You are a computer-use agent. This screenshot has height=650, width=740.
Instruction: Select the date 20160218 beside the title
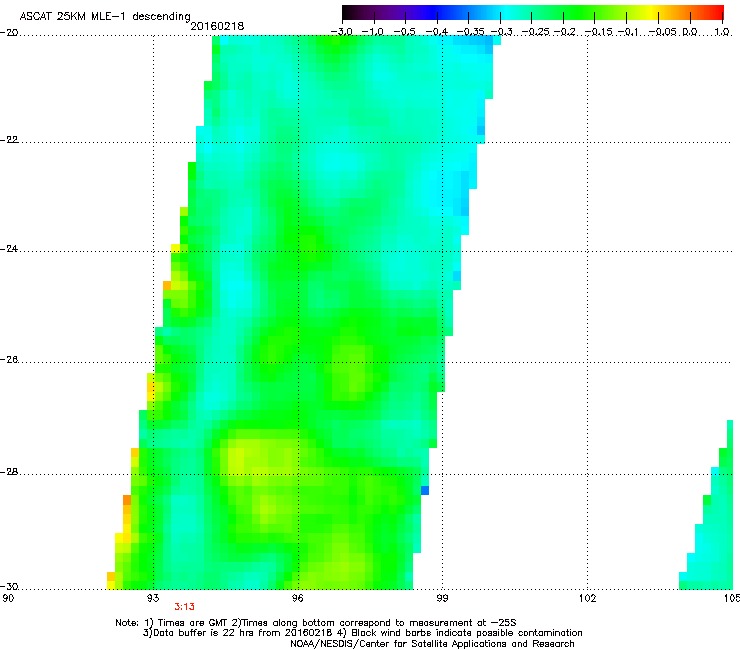[217, 26]
